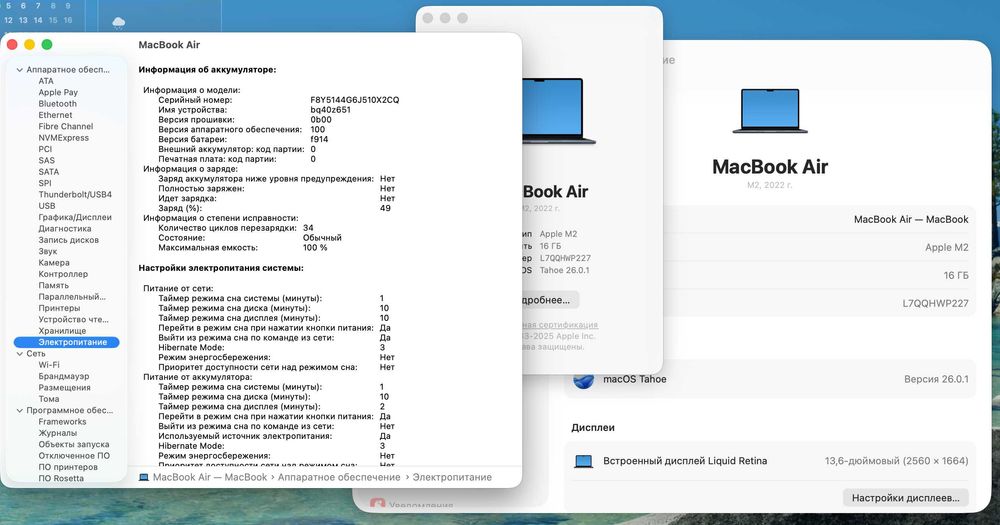Select Apple Pay in the sidebar
The image size is (1000, 525).
(x=58, y=92)
